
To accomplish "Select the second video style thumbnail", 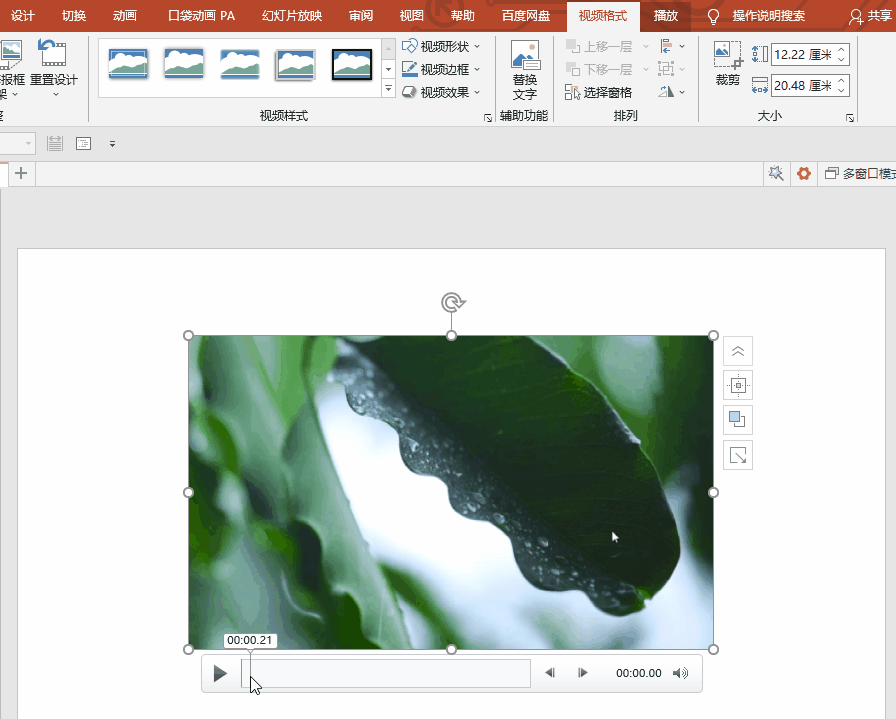I will (x=183, y=63).
